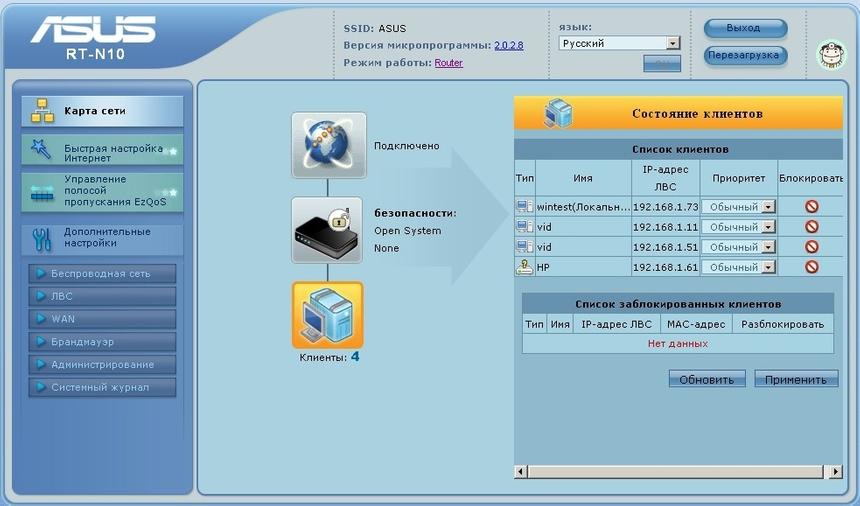860x506 pixels.
Task: Block the wintest client with red icon
Action: (x=811, y=207)
